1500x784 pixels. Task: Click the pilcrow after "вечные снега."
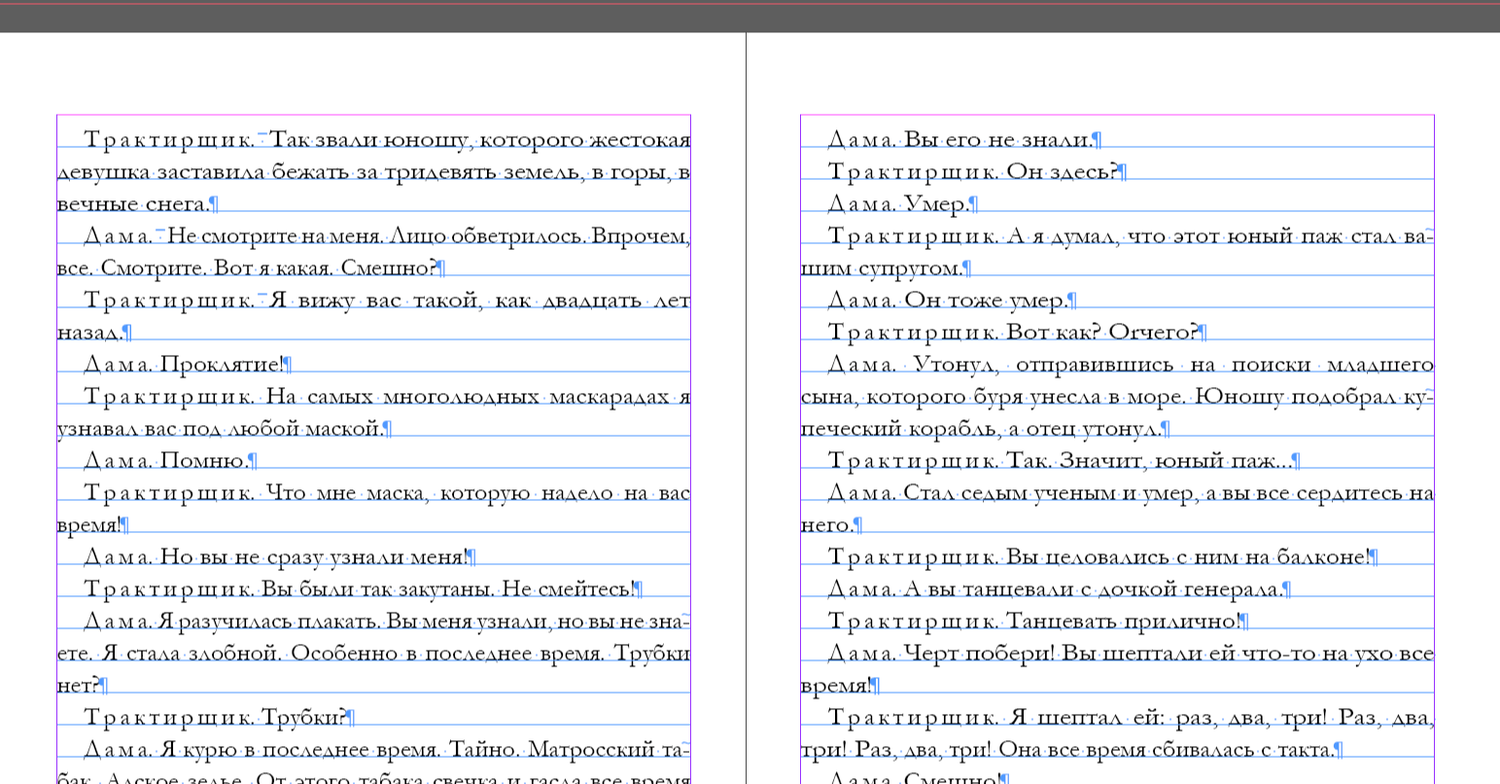(213, 205)
